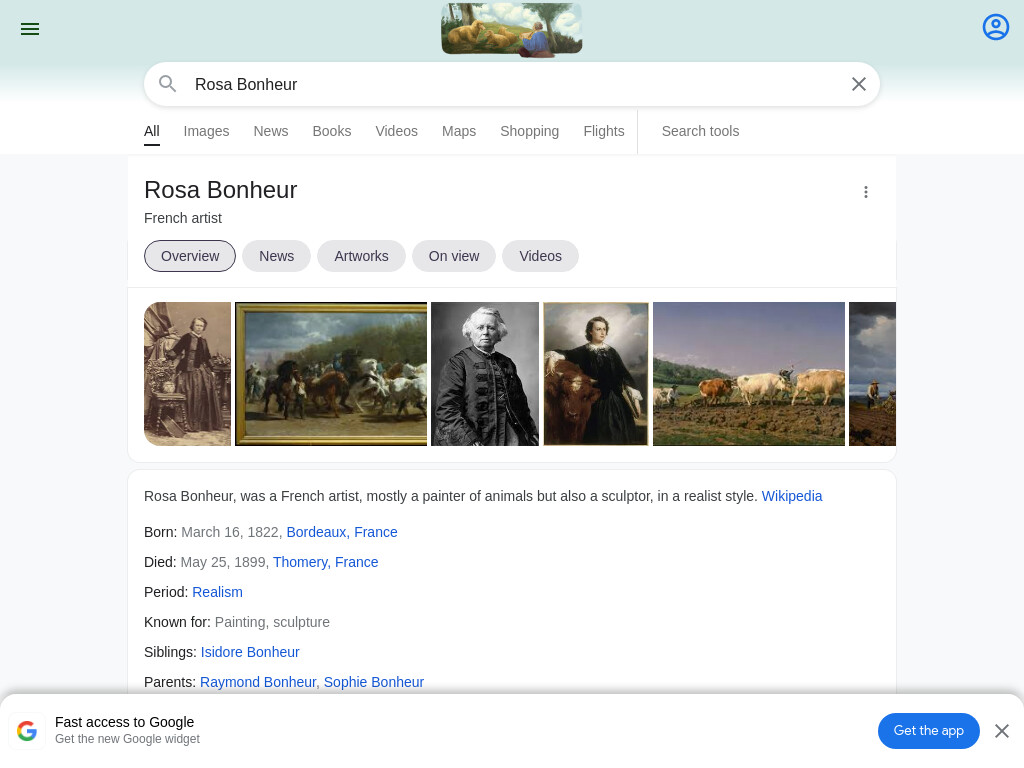Open The Horse Fair framed painting thumbnail
Screen dimensions: 1024x768
(x=331, y=374)
